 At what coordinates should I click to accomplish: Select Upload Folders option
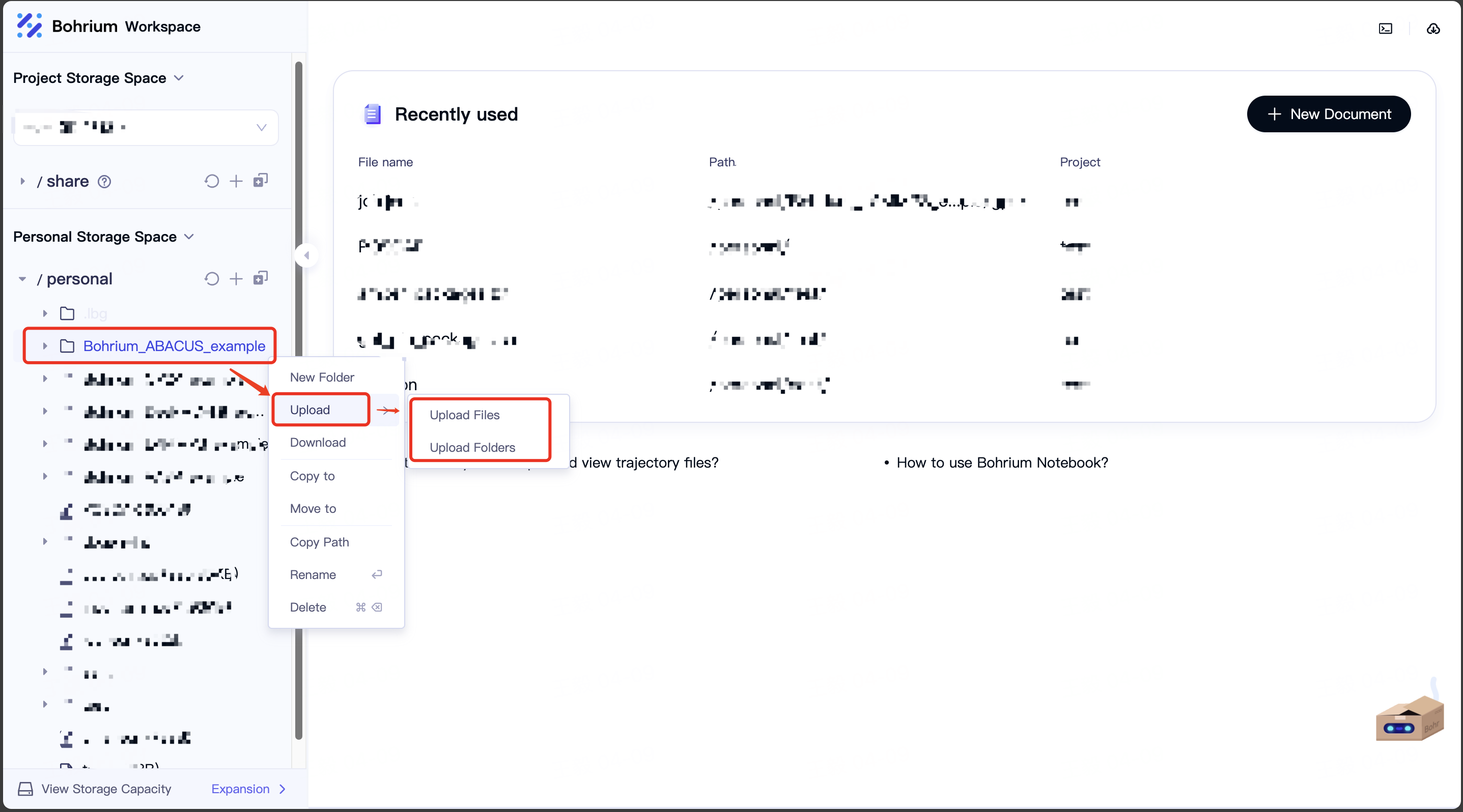[x=472, y=447]
